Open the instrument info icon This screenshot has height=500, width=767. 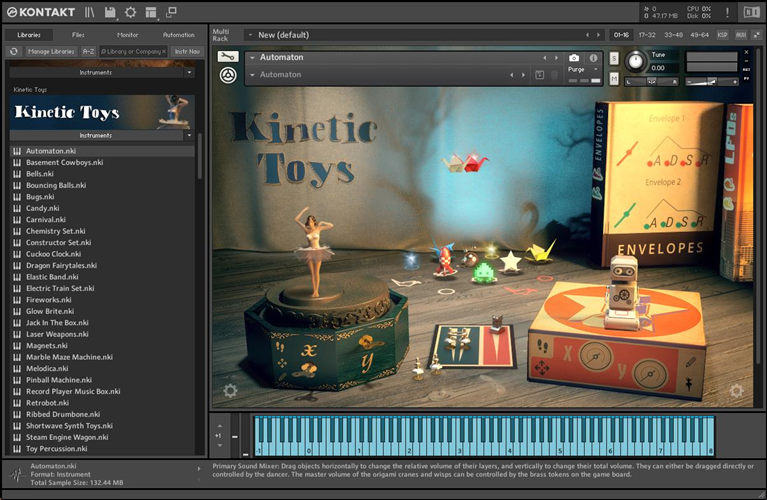coord(593,58)
